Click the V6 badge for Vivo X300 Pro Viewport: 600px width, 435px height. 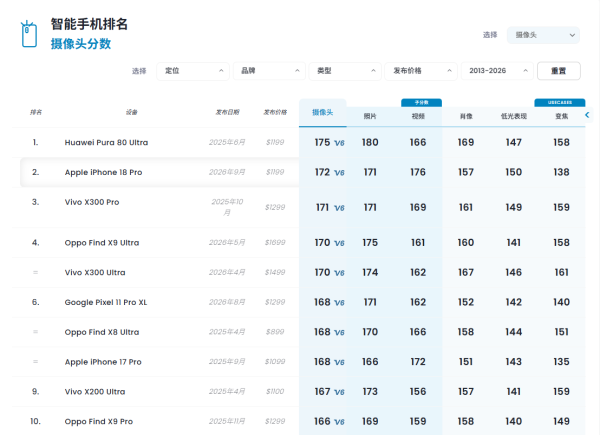coord(339,208)
